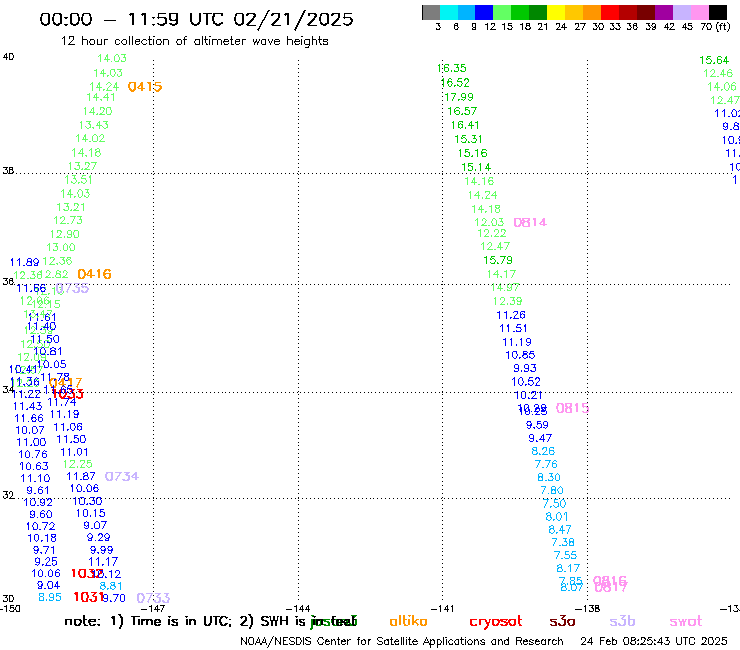
Task: Click the swot satellite legend label
Action: click(686, 621)
